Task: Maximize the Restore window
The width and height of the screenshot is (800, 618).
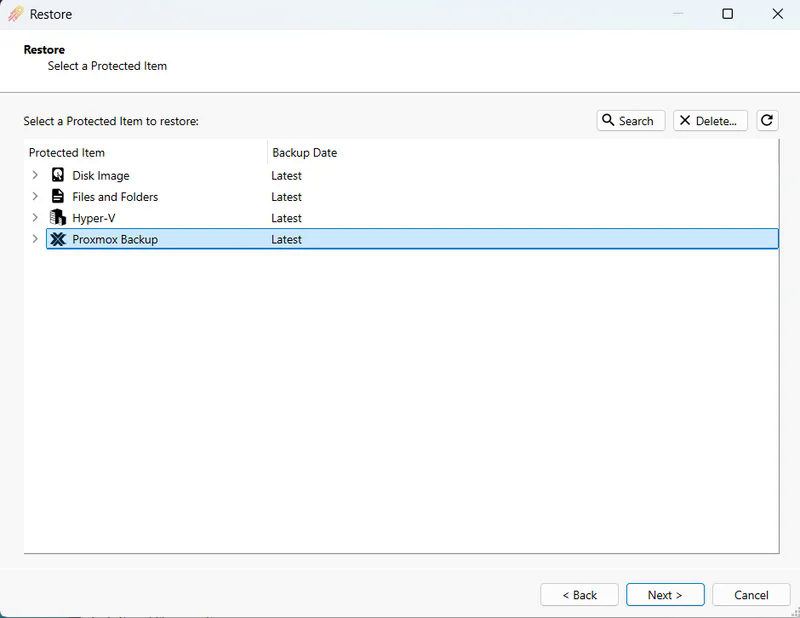Action: (728, 14)
